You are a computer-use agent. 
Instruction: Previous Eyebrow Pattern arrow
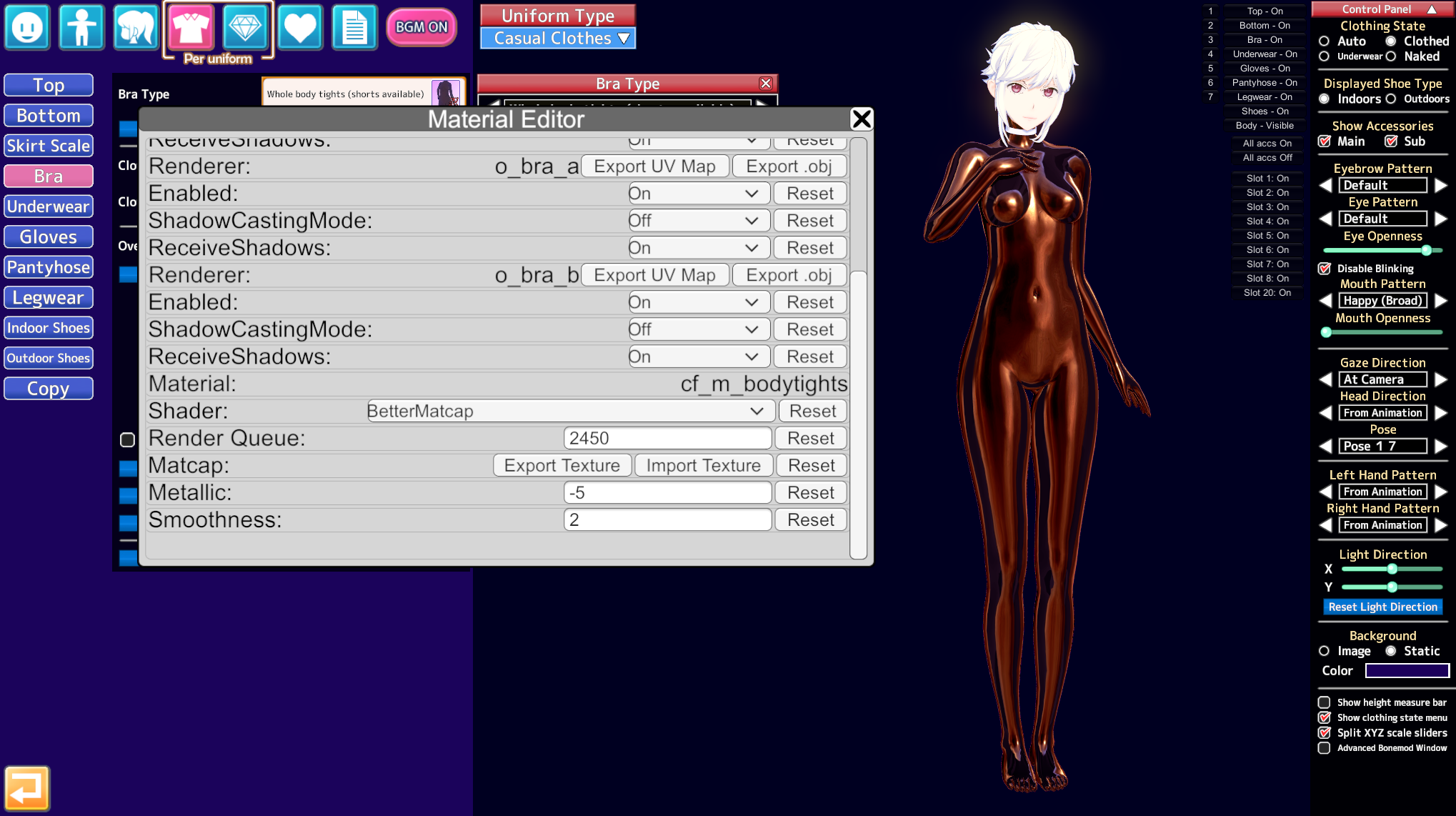[x=1326, y=186]
